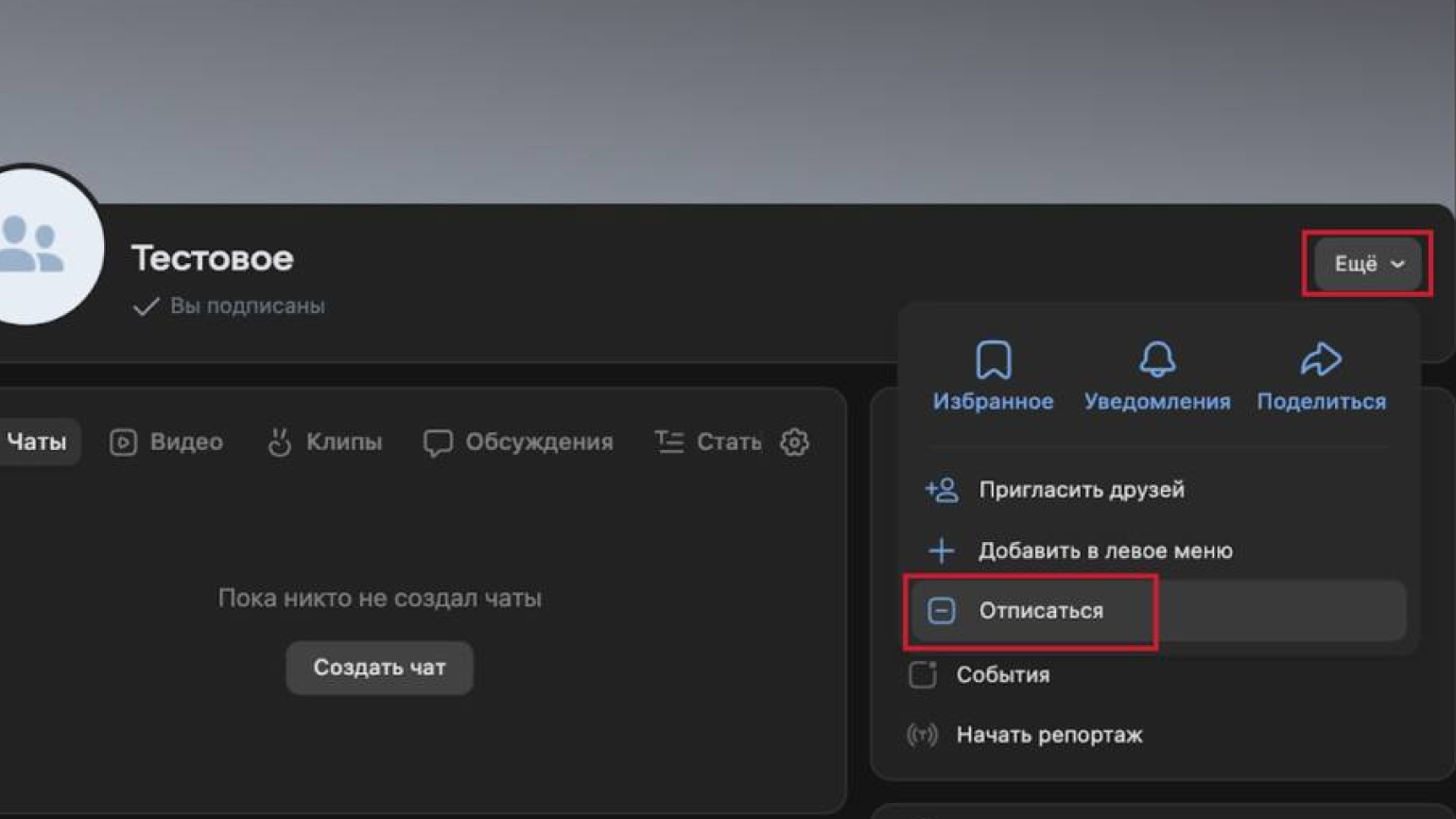Click the Уведомления bell icon
The width and height of the screenshot is (1456, 819).
pyautogui.click(x=1157, y=359)
